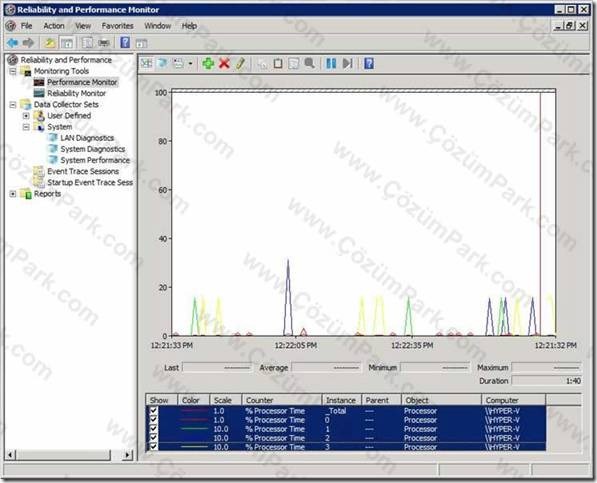
Task: Click the magnifier Zoom icon in graph toolbar
Action: pyautogui.click(x=309, y=63)
